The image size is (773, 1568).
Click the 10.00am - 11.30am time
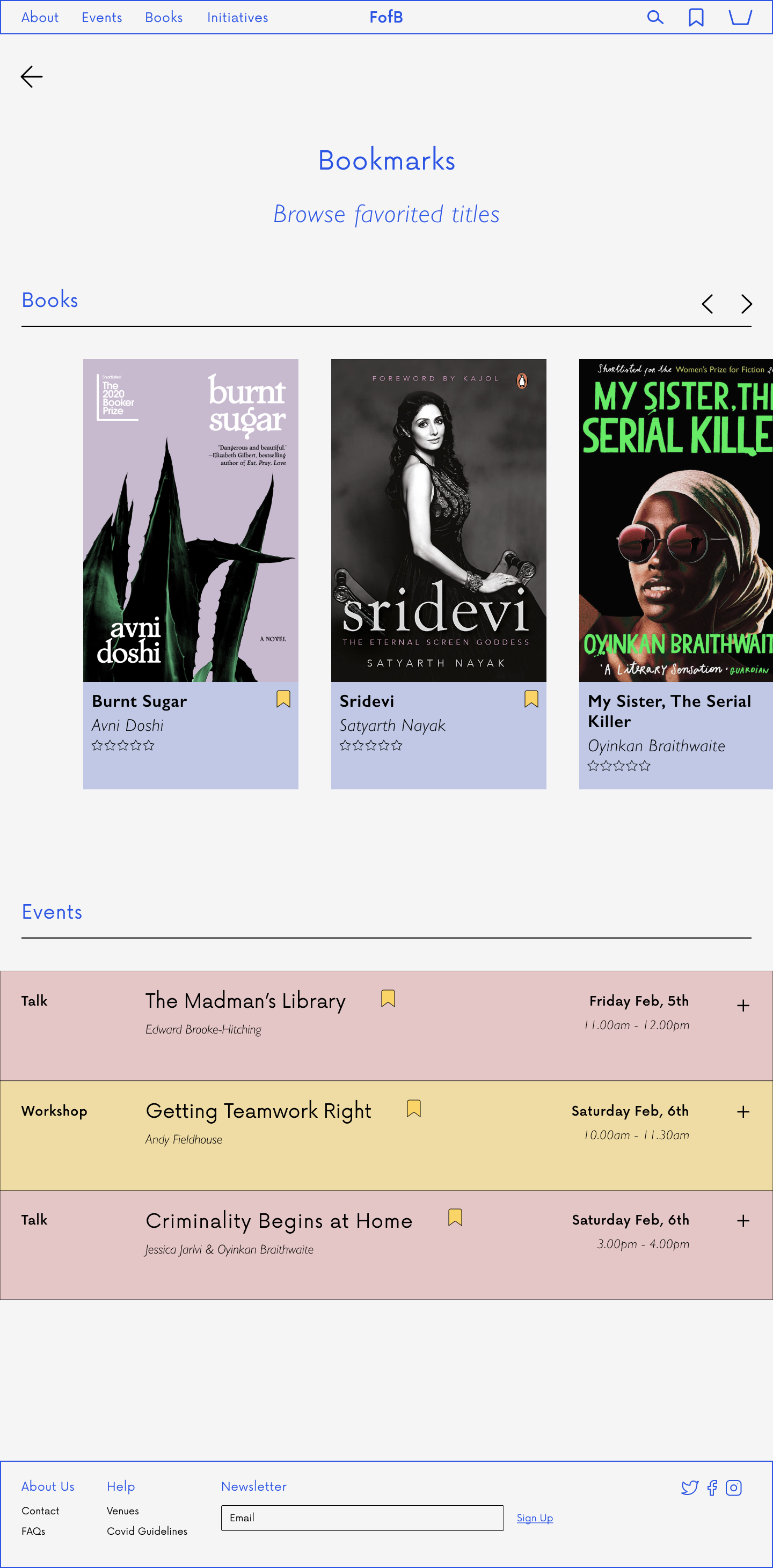[637, 1135]
